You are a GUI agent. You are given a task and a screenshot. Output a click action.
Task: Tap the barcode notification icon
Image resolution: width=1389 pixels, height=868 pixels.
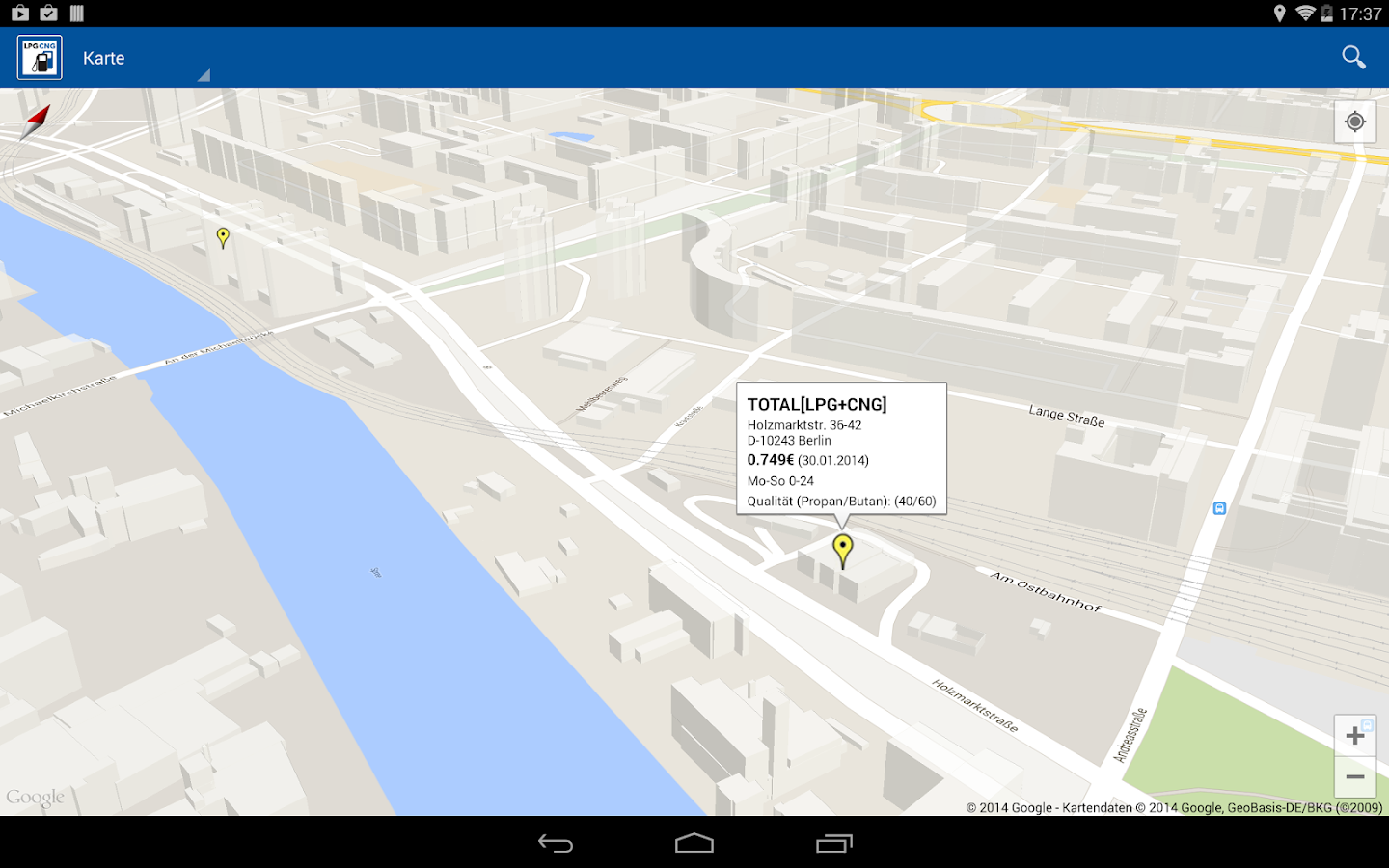[x=77, y=14]
